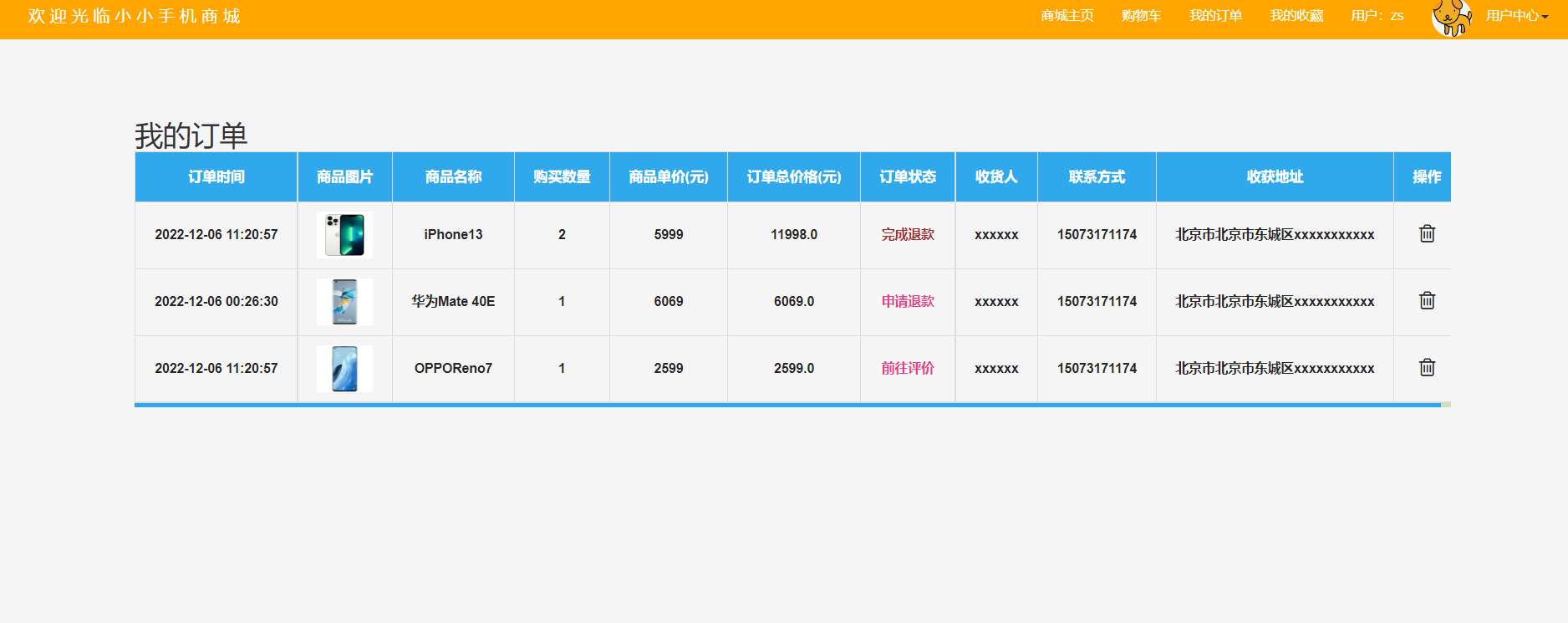Delete the 华为Mate 40E order with trash icon

(x=1427, y=300)
